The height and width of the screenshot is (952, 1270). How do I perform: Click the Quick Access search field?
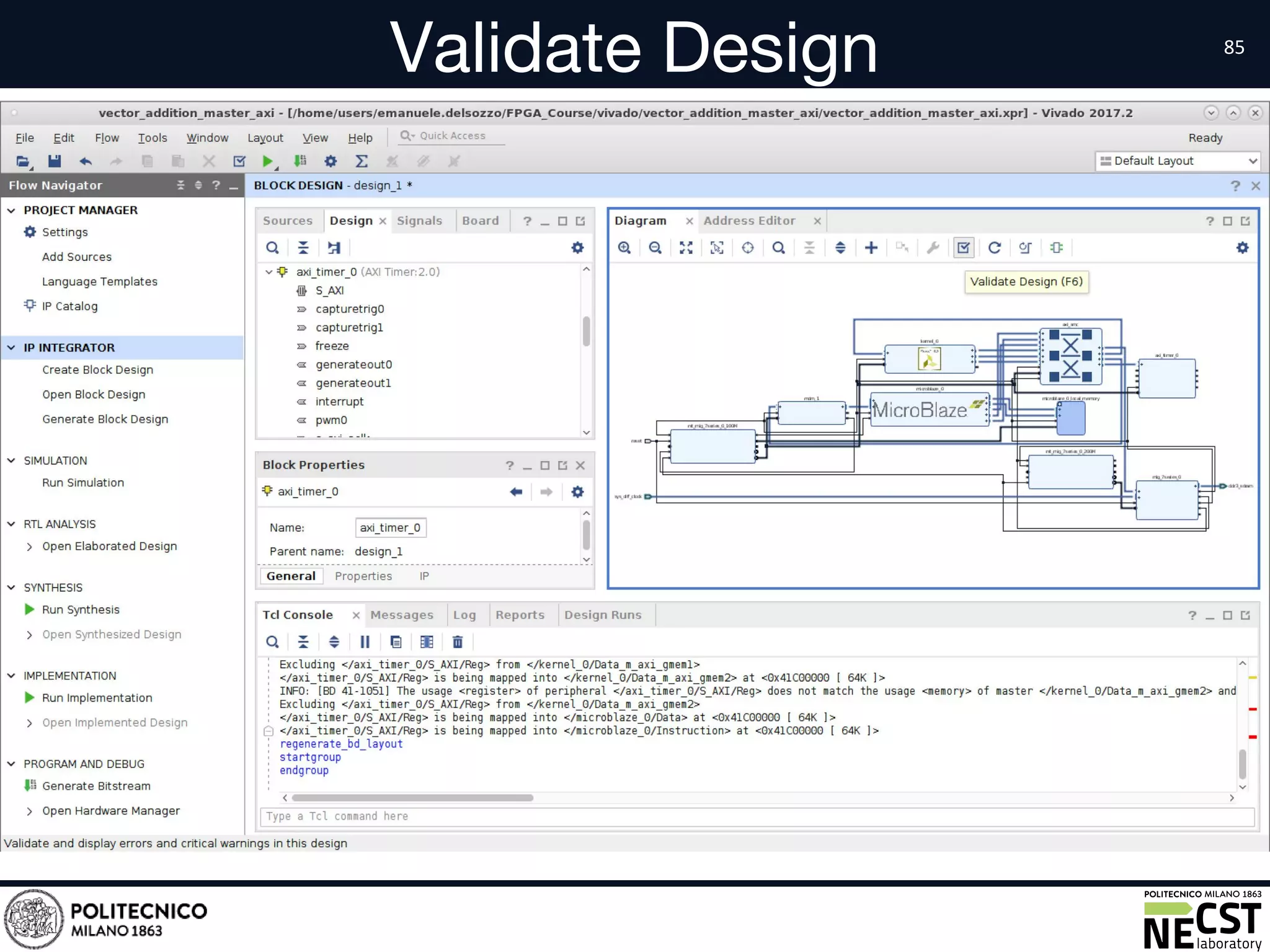pyautogui.click(x=451, y=136)
